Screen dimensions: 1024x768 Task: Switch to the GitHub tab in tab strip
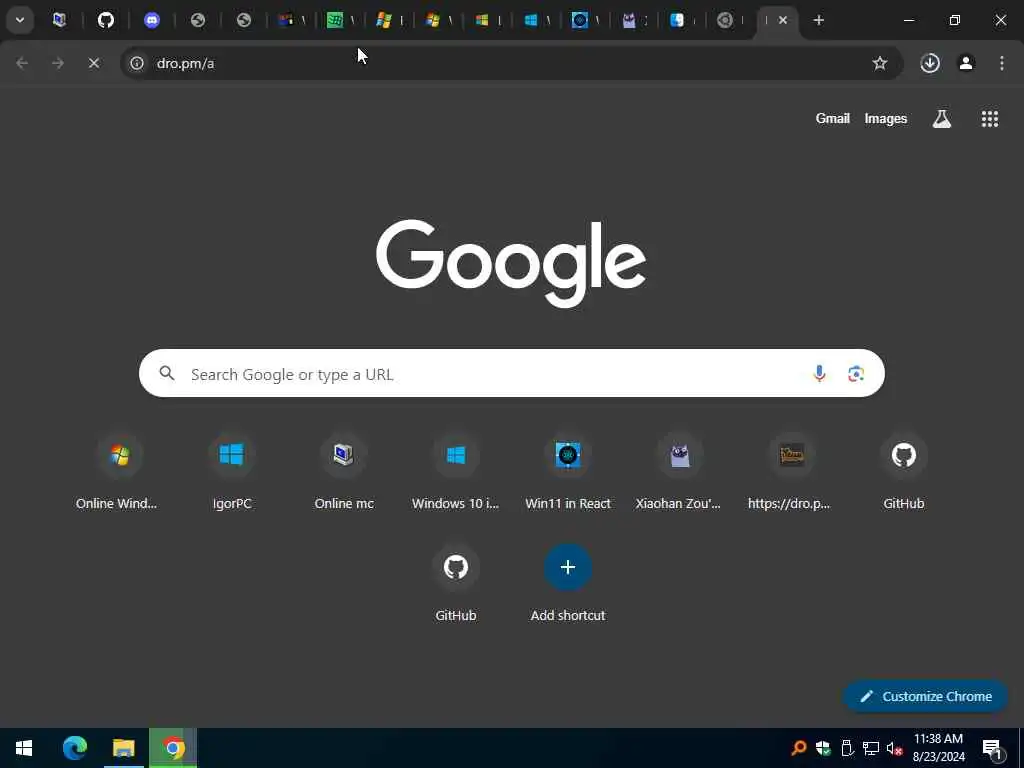click(106, 20)
